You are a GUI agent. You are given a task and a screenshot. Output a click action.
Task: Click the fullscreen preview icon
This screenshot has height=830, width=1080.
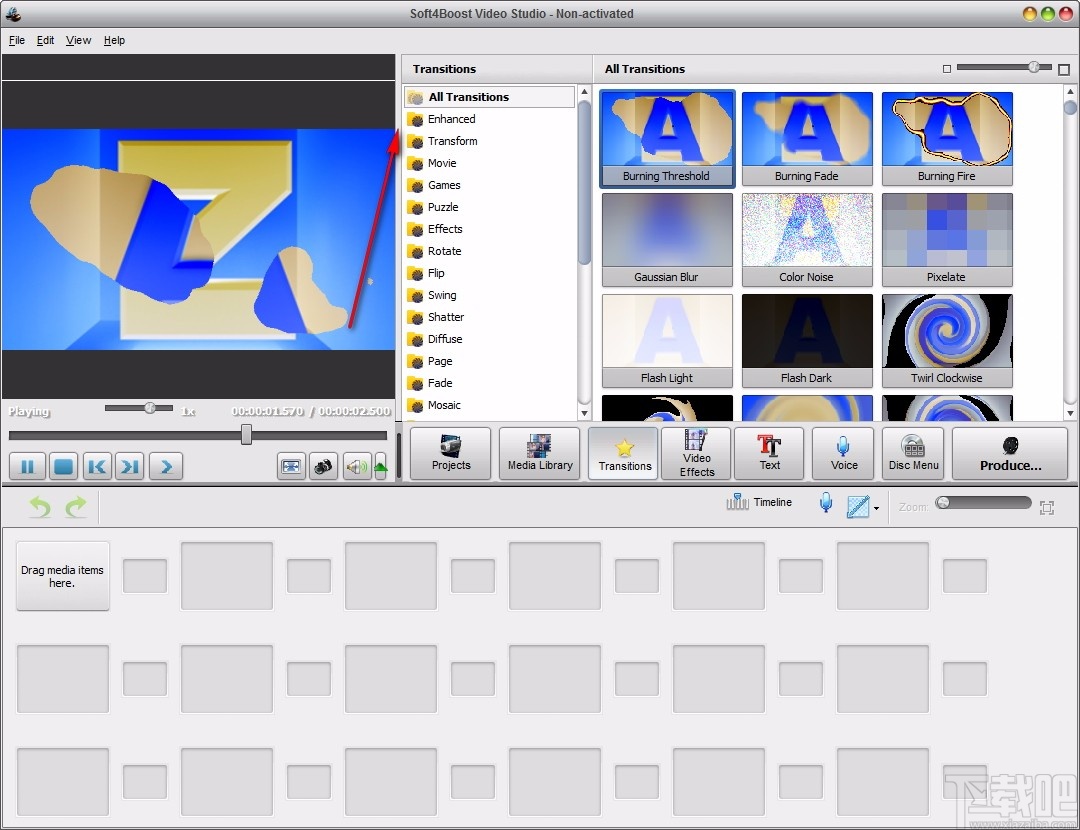coord(291,466)
